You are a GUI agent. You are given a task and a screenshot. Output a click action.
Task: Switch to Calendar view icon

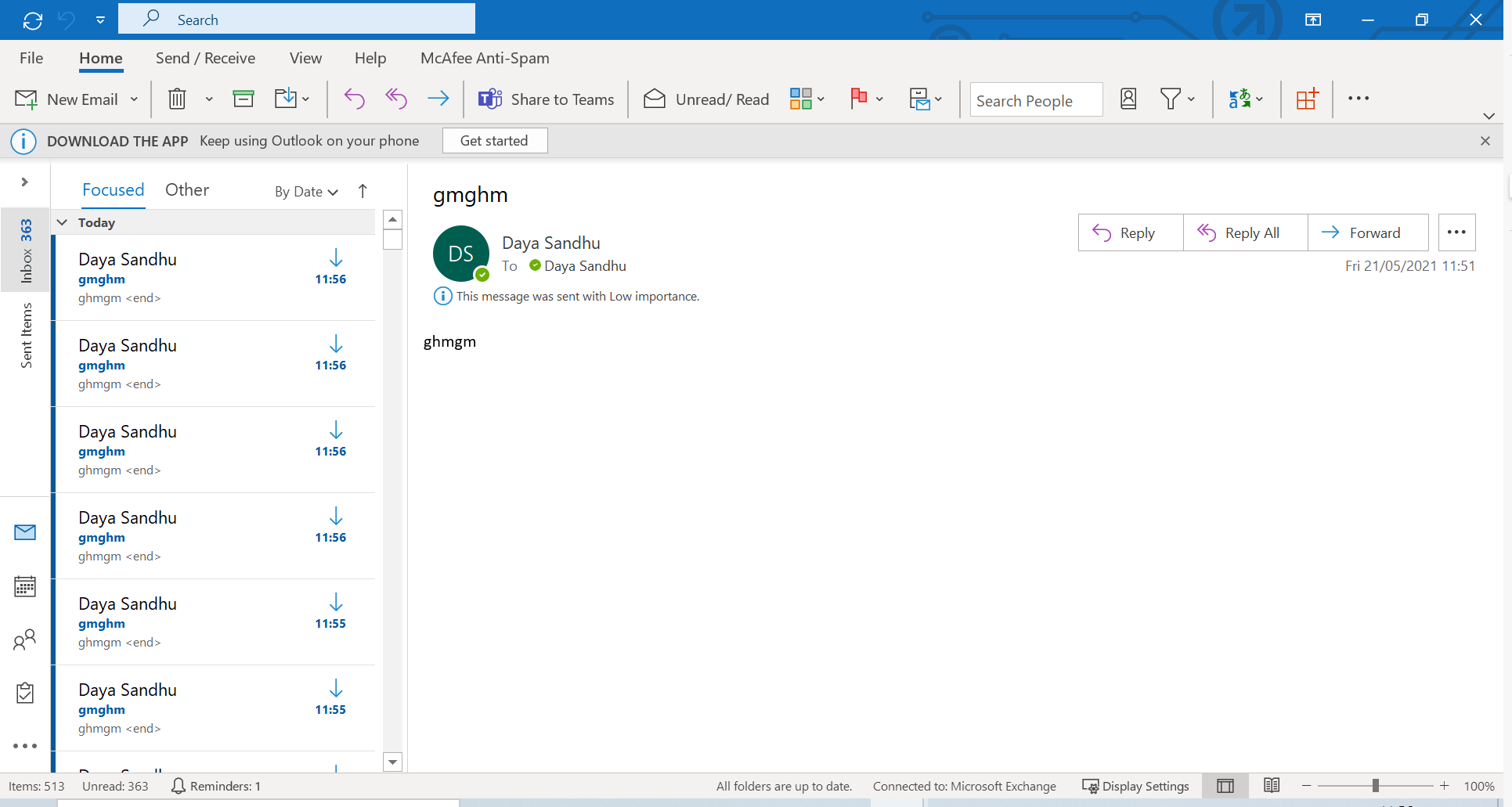pyautogui.click(x=25, y=586)
